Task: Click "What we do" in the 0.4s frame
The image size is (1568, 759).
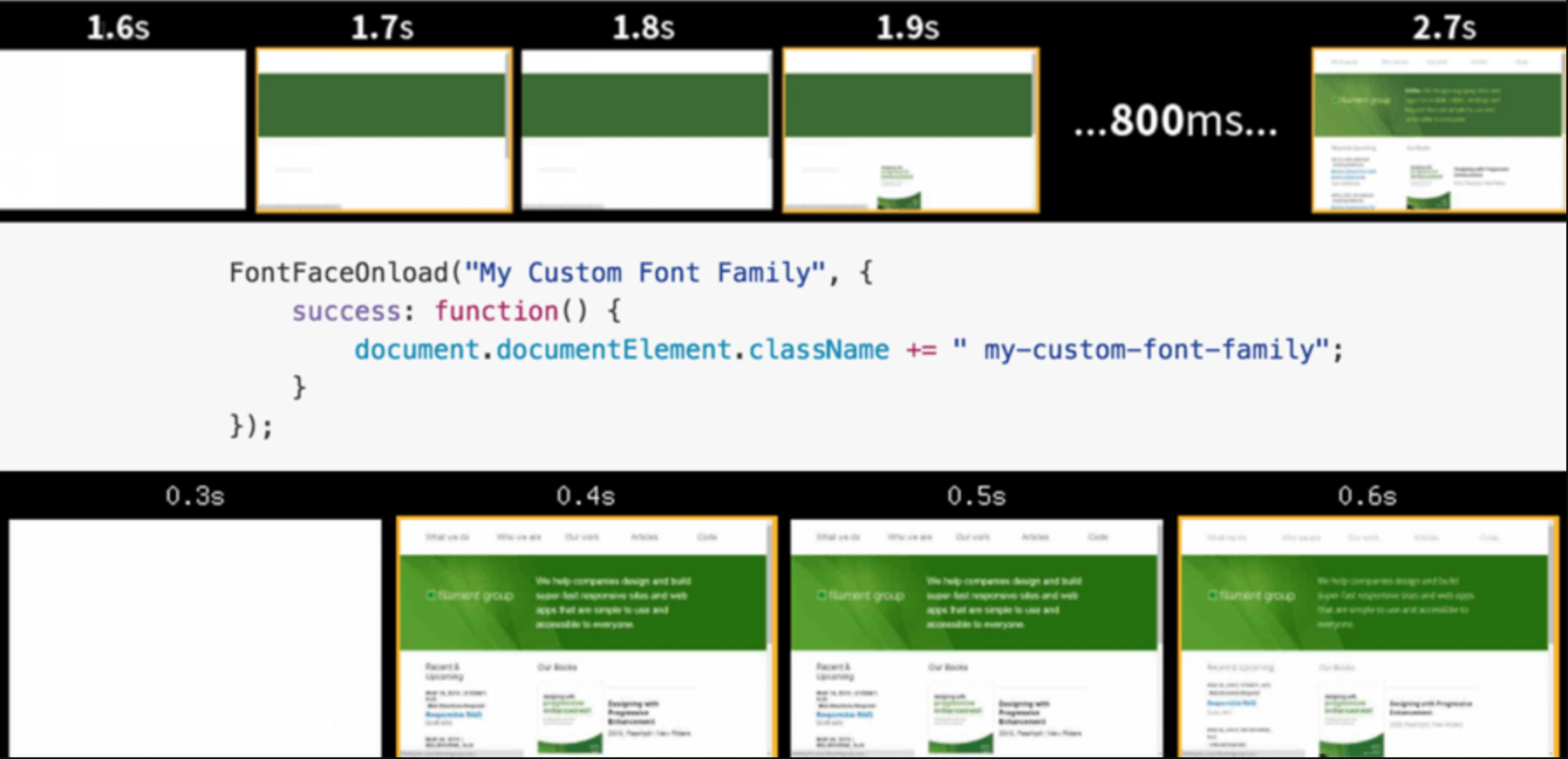Action: 447,537
